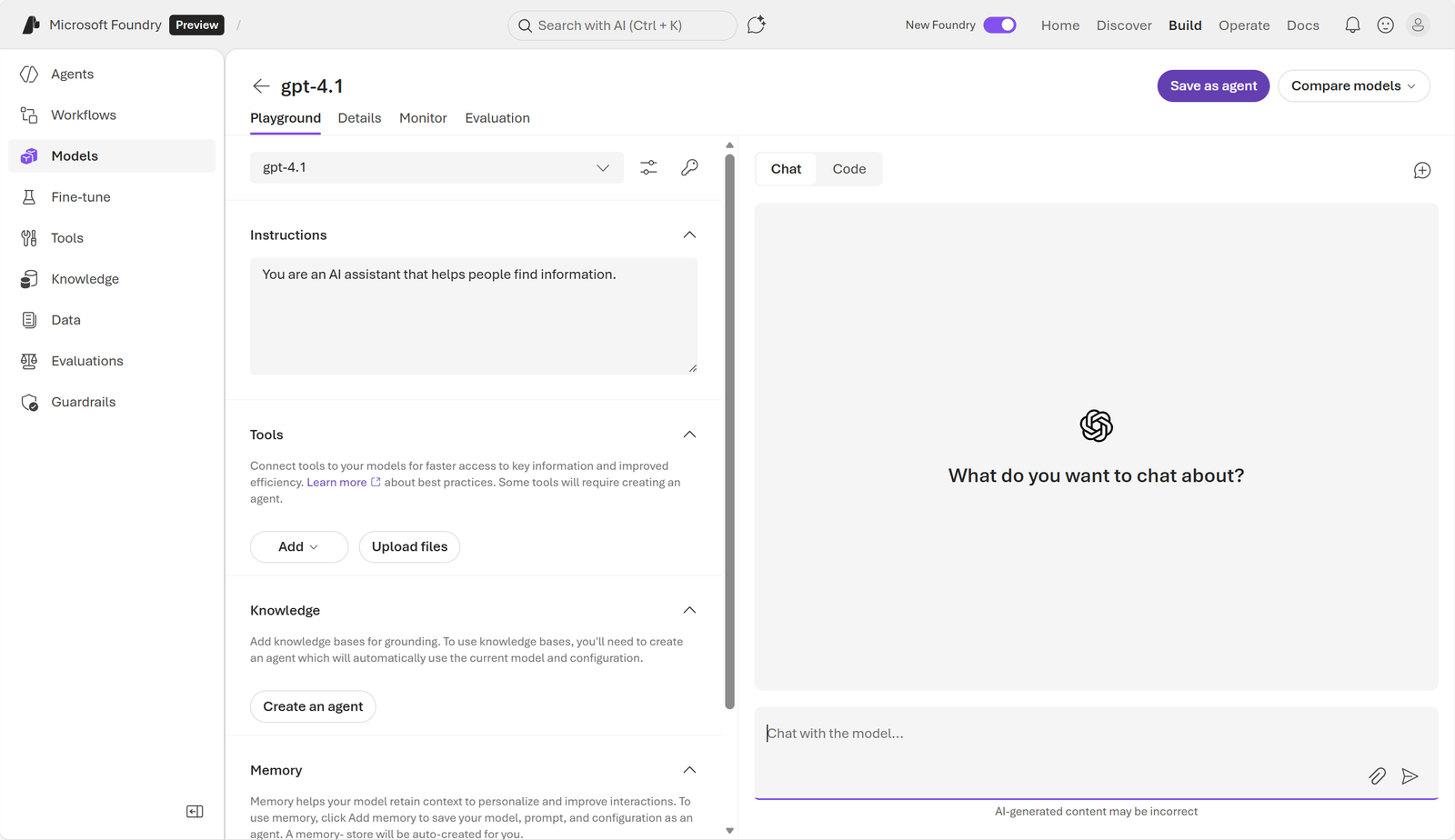Collapse the Tools section chevron

coord(689,435)
